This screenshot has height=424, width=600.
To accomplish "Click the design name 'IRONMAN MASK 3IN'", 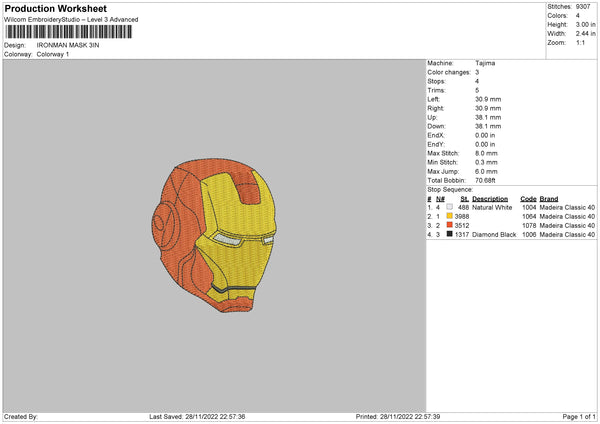I will pyautogui.click(x=68, y=45).
